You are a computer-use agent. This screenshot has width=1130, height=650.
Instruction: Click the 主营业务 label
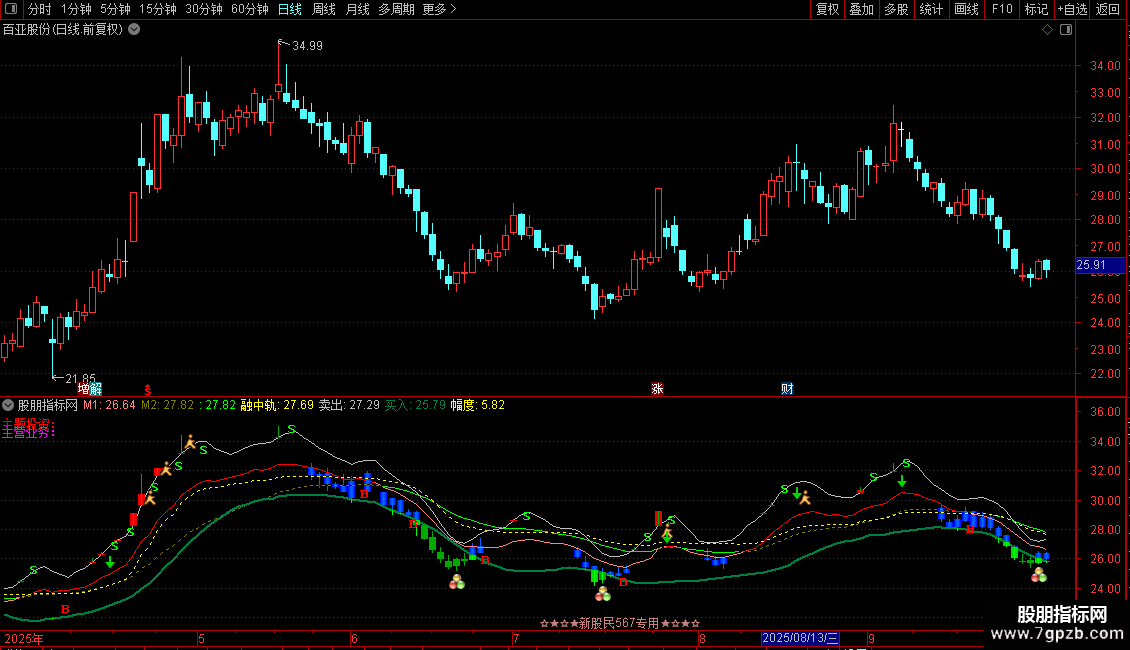pos(28,432)
